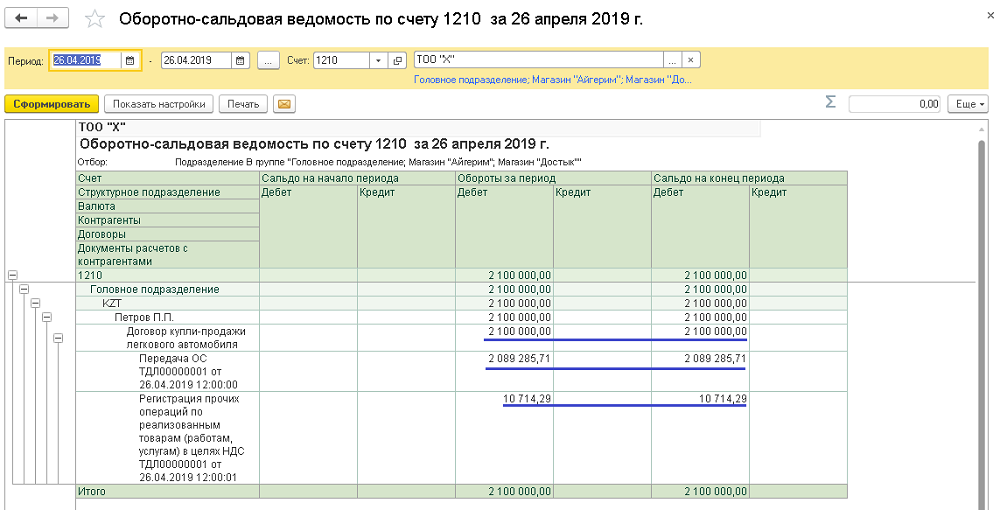This screenshot has height=510, width=1000.
Task: Open account 1210 details with the open-form icon
Action: click(397, 60)
